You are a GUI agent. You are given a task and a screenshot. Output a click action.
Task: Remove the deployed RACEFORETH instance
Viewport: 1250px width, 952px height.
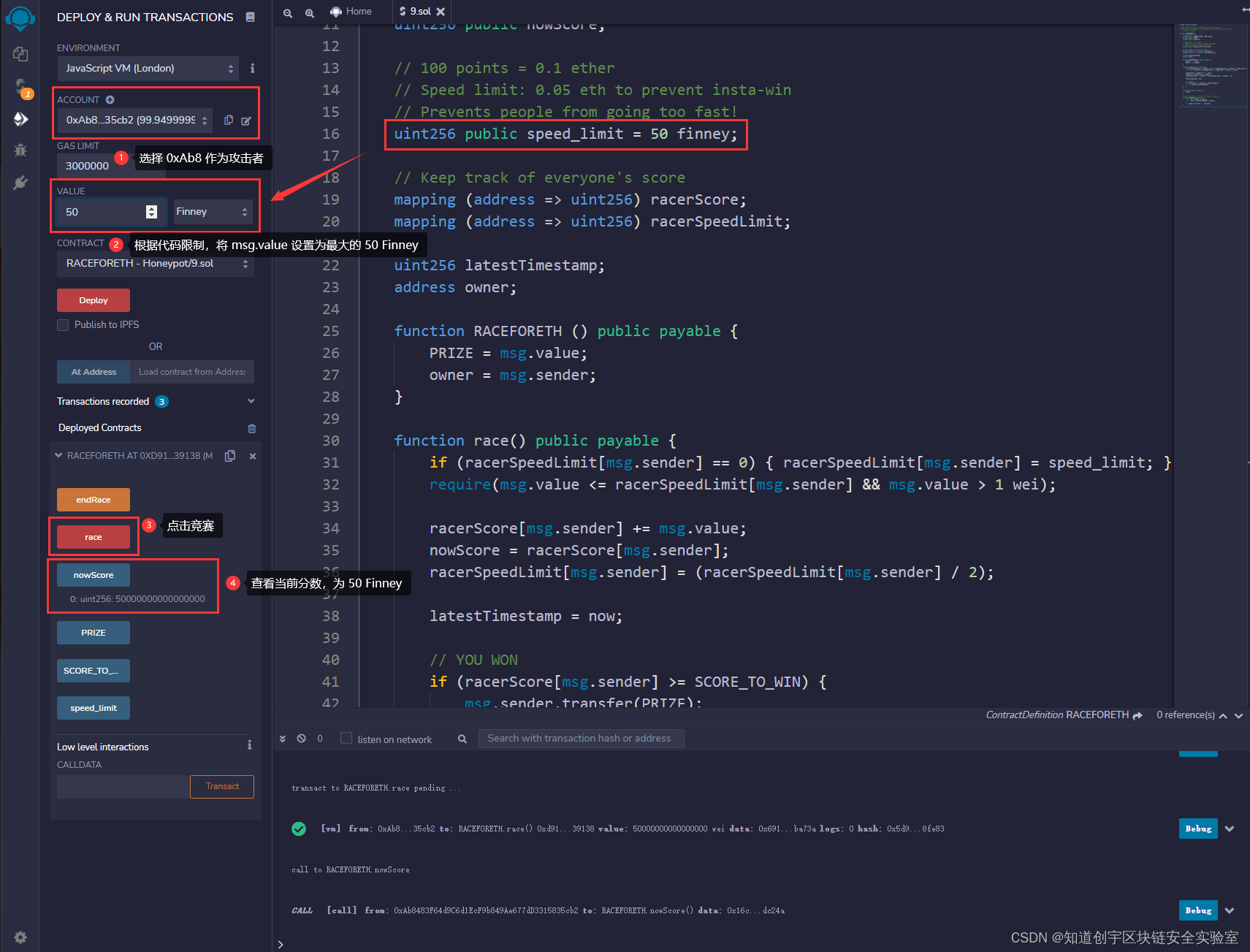point(253,456)
